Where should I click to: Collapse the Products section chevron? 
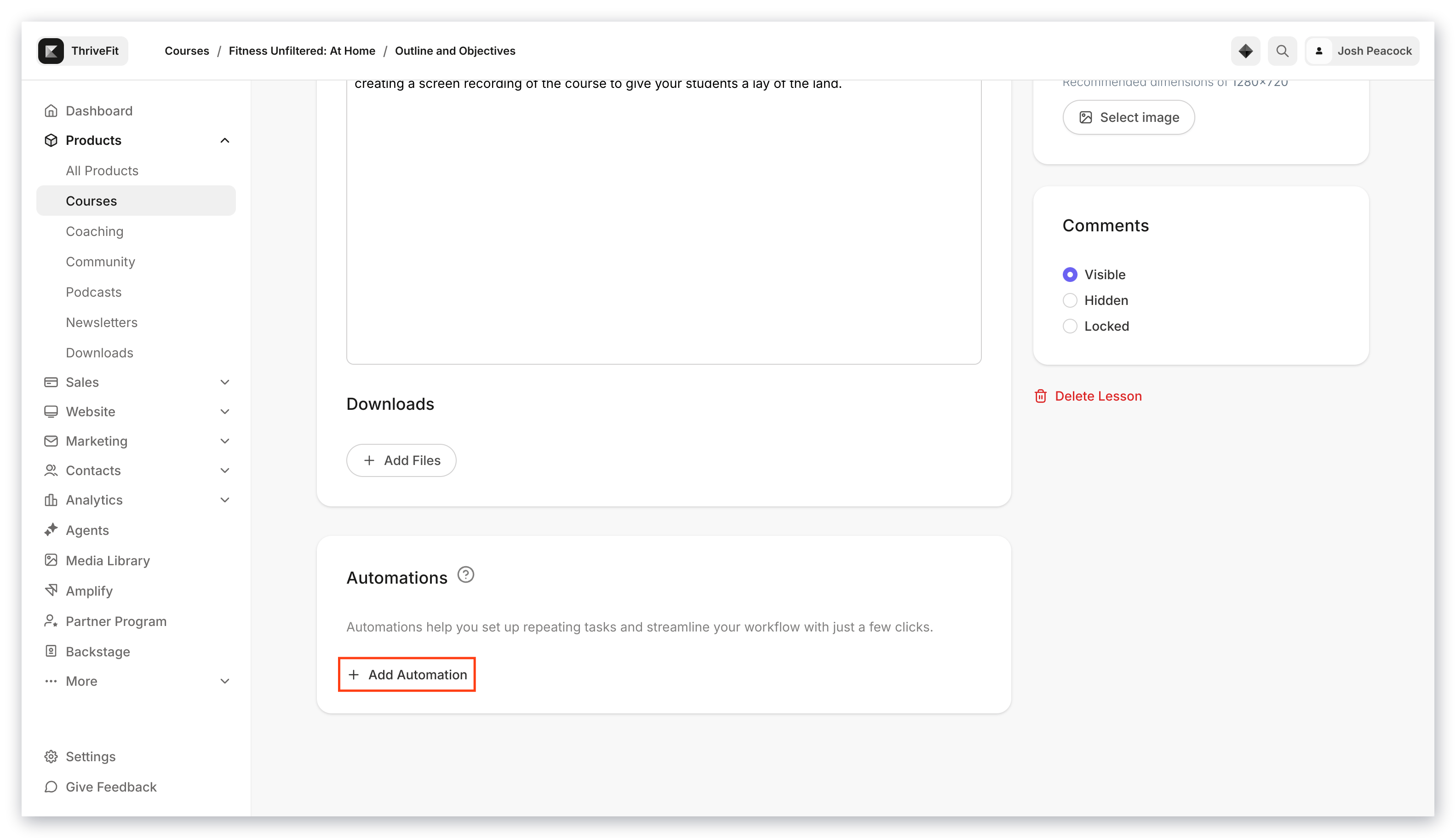click(225, 140)
